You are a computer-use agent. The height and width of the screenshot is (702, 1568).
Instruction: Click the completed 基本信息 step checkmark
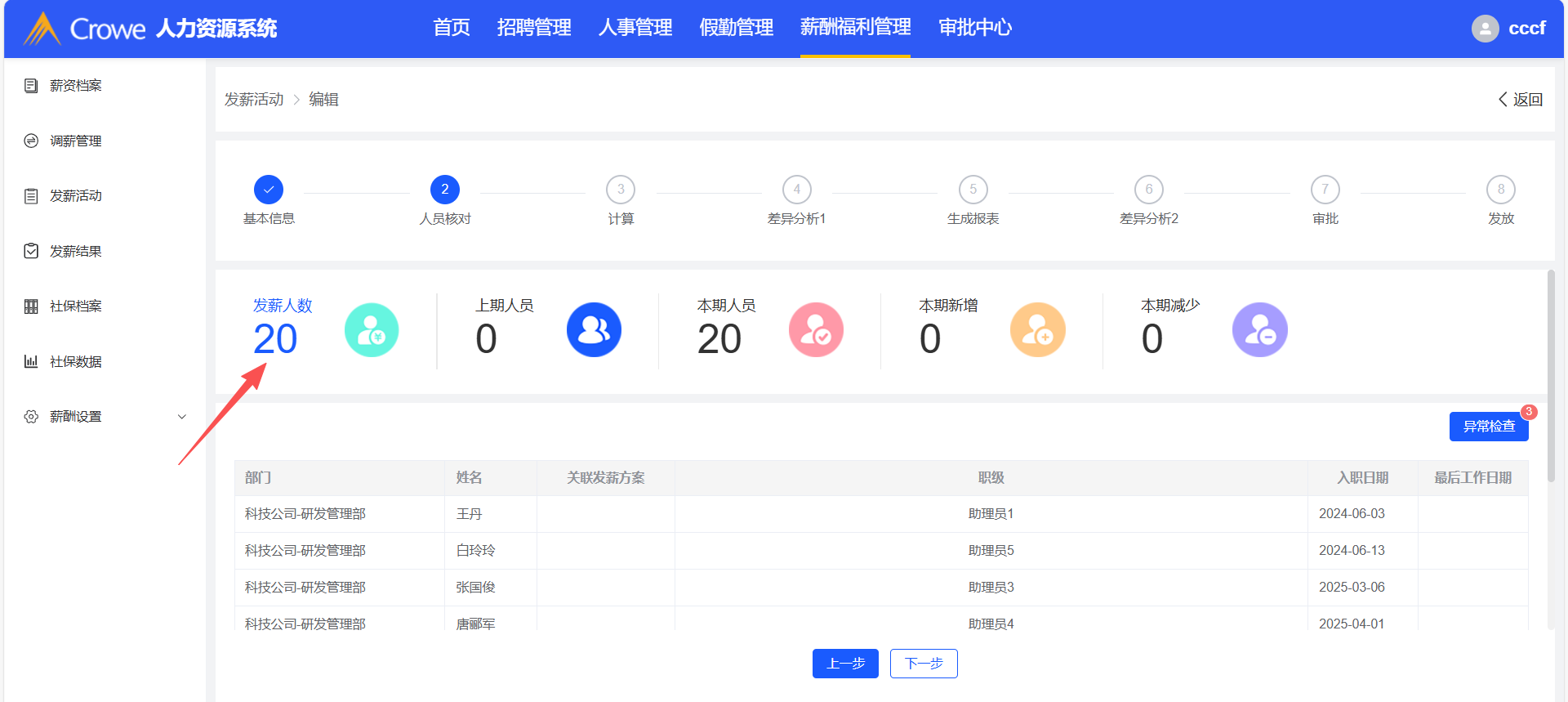(269, 190)
